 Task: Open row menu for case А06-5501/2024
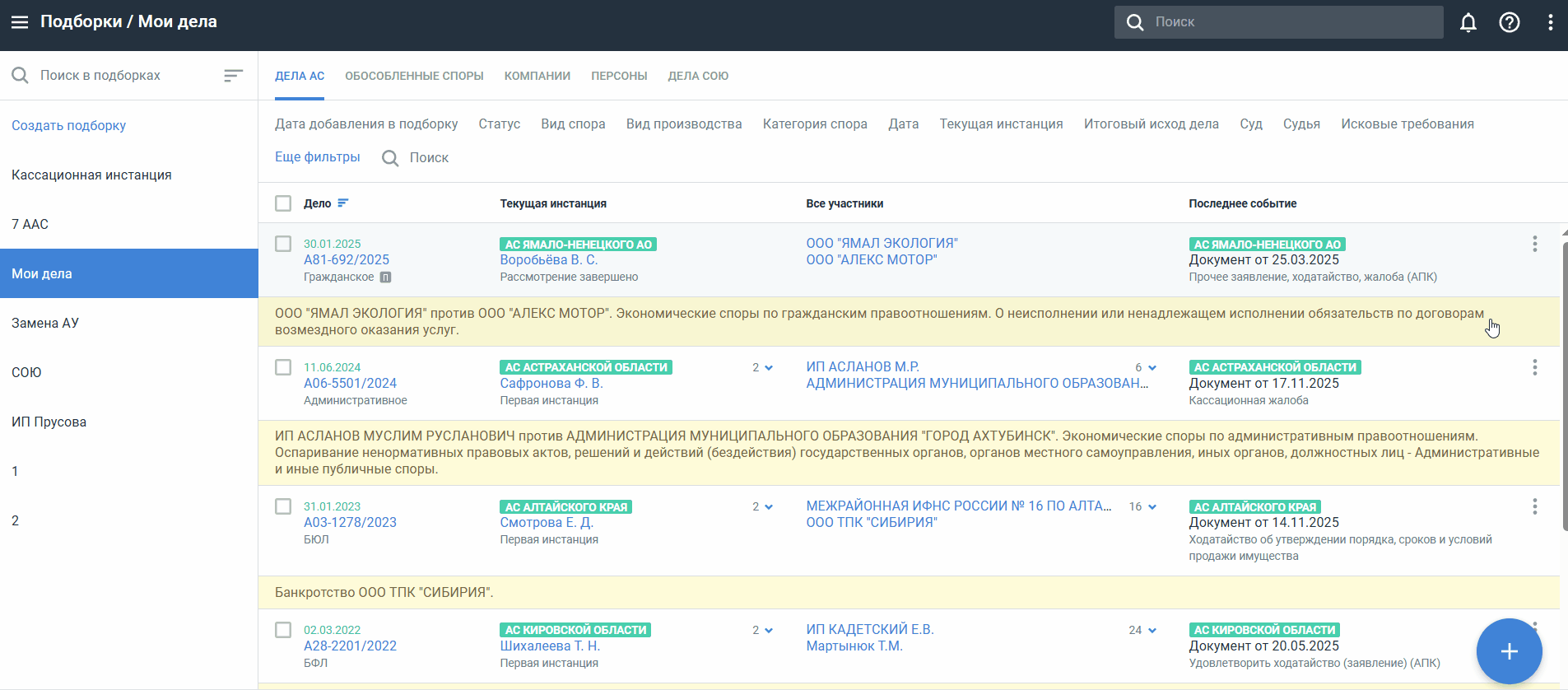click(1534, 367)
